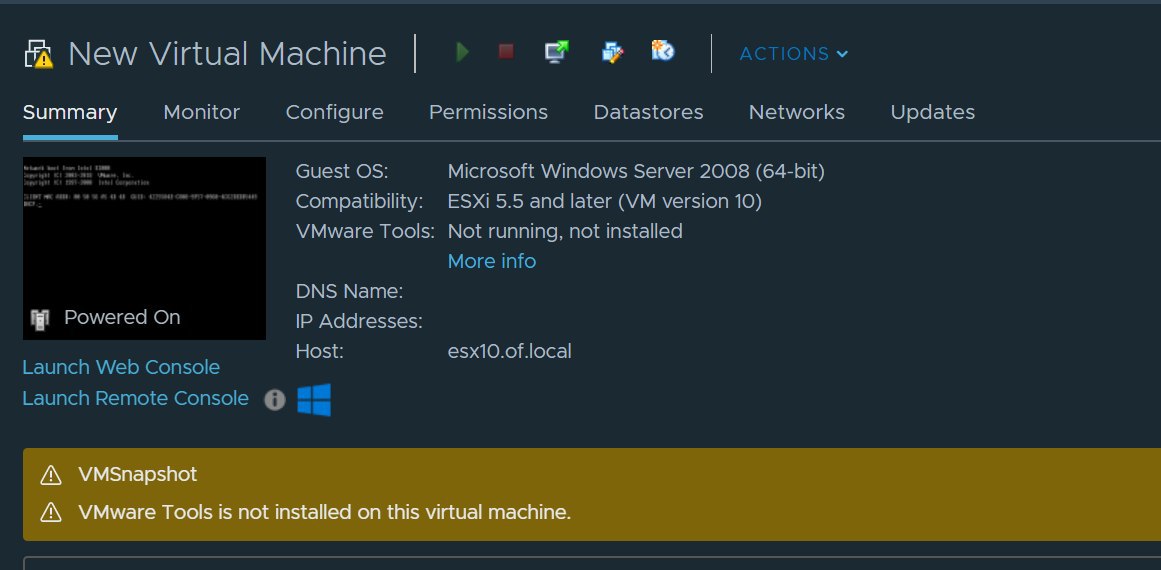The image size is (1161, 570).
Task: Go to the Permissions tab
Action: (489, 113)
